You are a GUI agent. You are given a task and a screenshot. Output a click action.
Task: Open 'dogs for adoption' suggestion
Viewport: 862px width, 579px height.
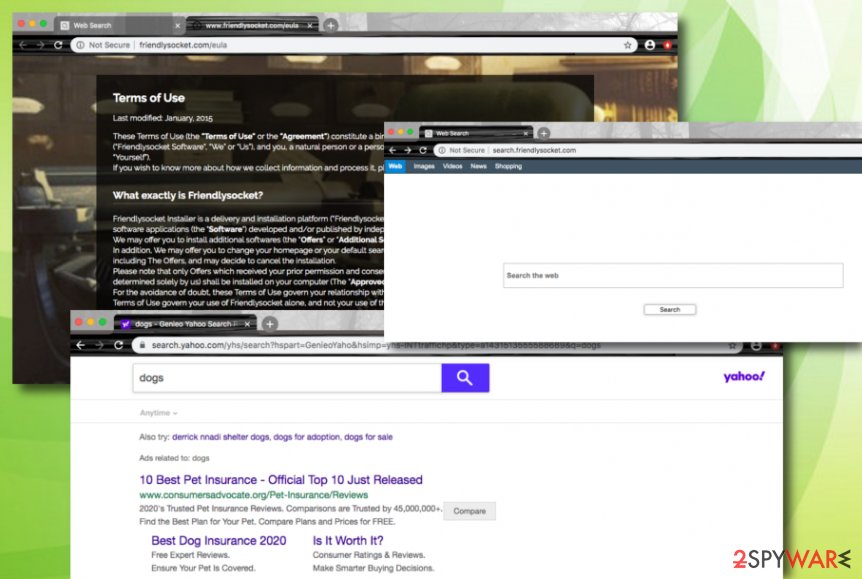tap(307, 437)
